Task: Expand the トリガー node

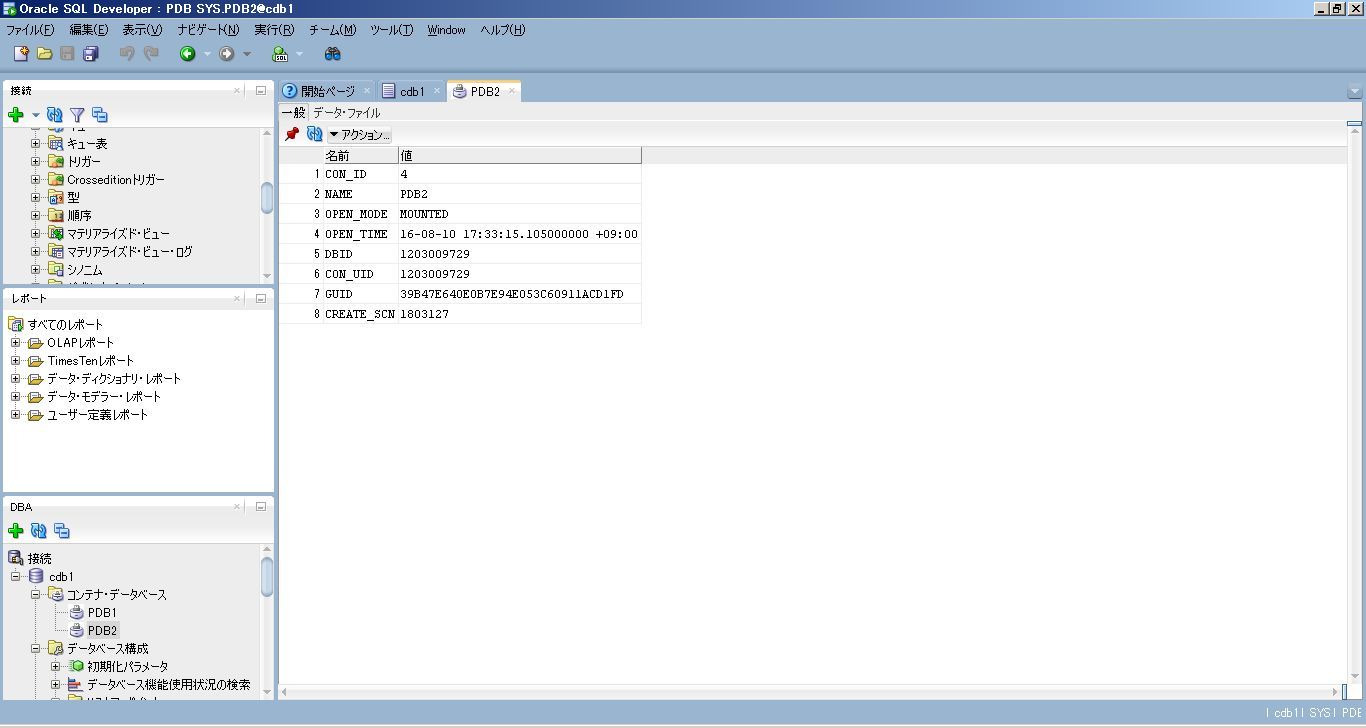Action: tap(36, 161)
